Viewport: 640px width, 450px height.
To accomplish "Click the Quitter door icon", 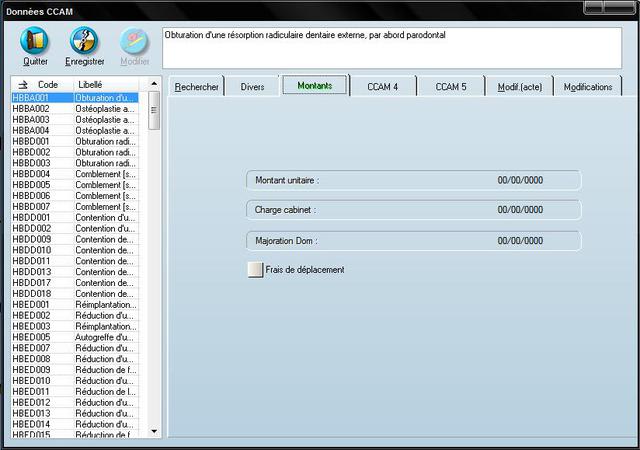I will click(x=35, y=41).
